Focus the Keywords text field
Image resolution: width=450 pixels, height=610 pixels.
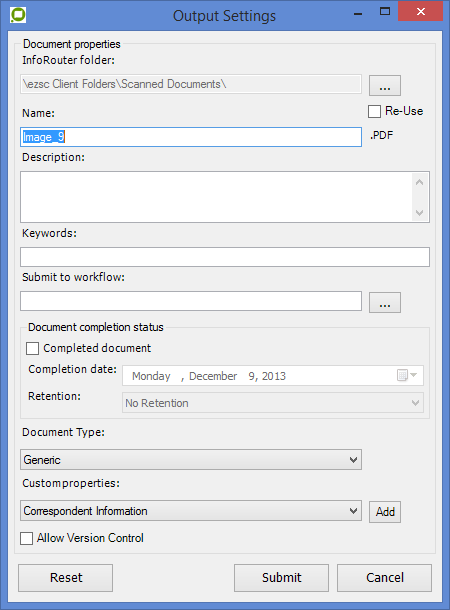225,257
